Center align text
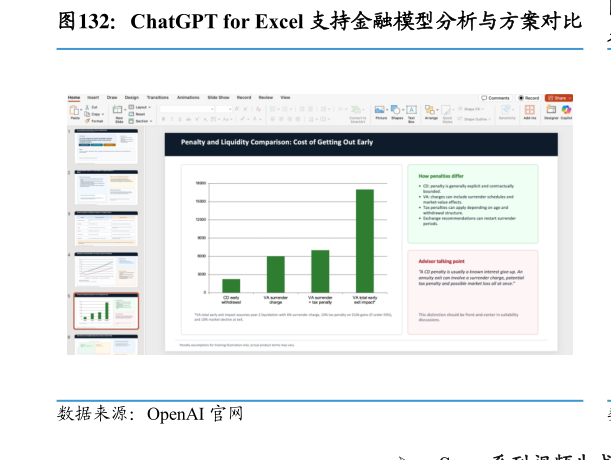 point(281,119)
